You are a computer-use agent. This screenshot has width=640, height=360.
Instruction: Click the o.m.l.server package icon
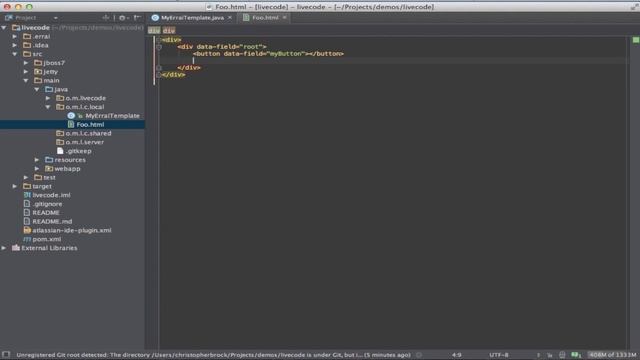pos(60,142)
